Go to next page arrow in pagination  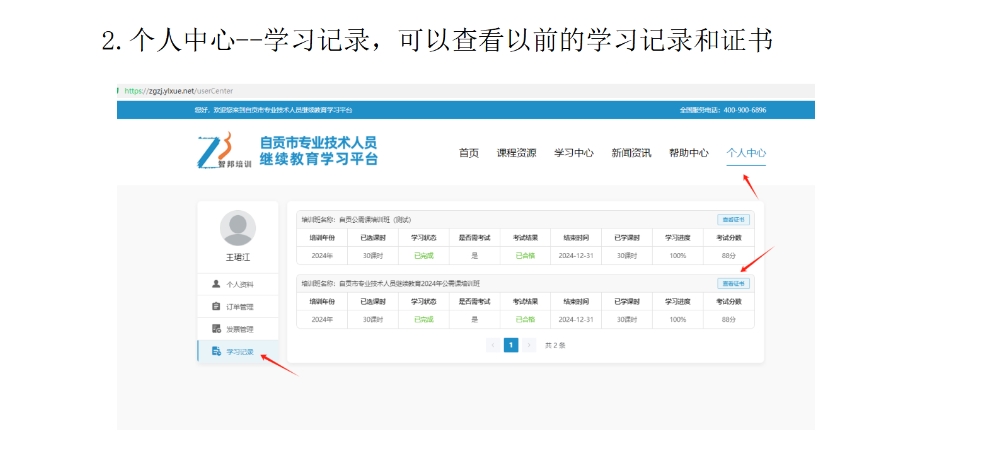(x=529, y=345)
